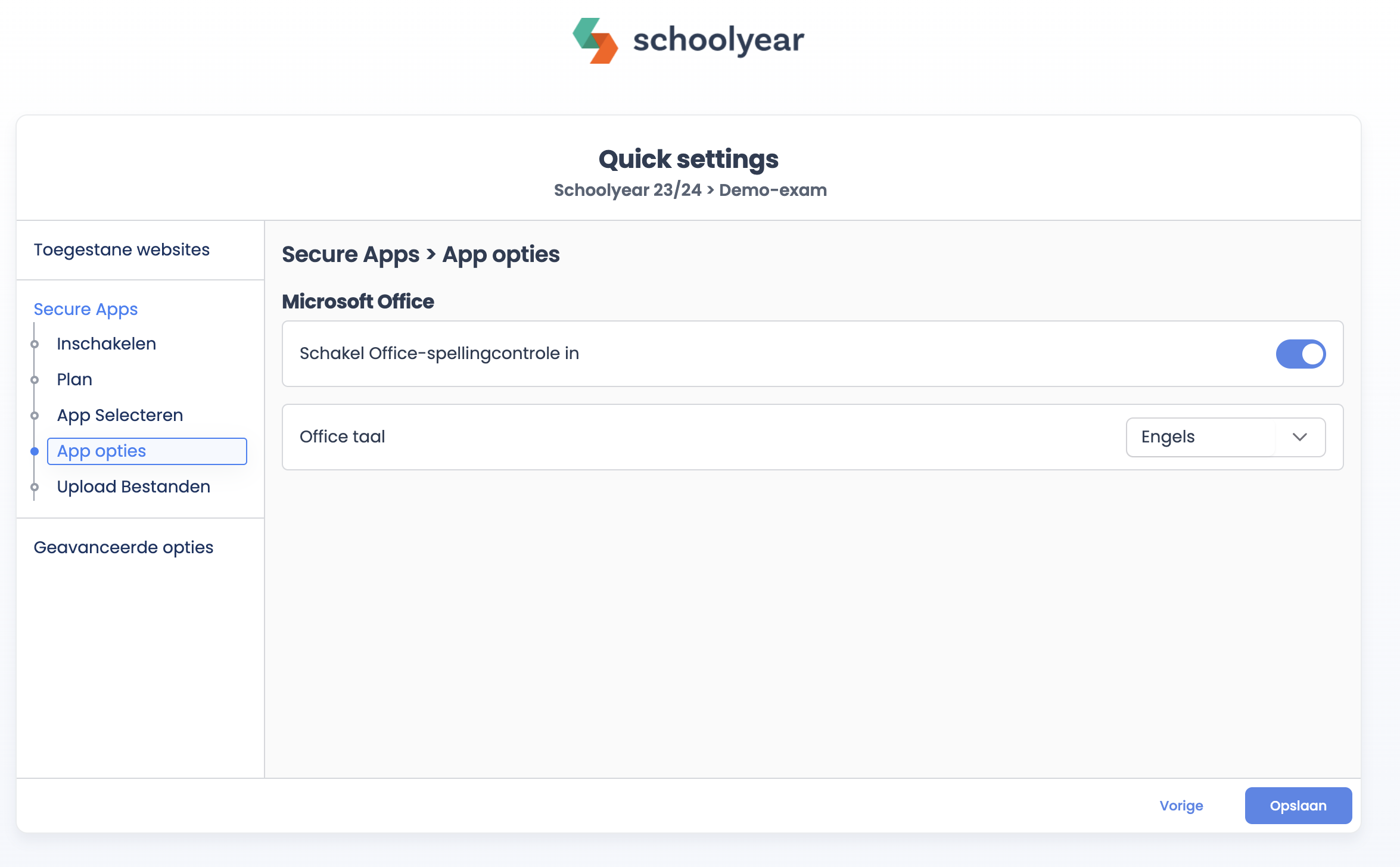Open the Office taal language box showing Engels
Image resolution: width=1400 pixels, height=867 pixels.
(1201, 437)
